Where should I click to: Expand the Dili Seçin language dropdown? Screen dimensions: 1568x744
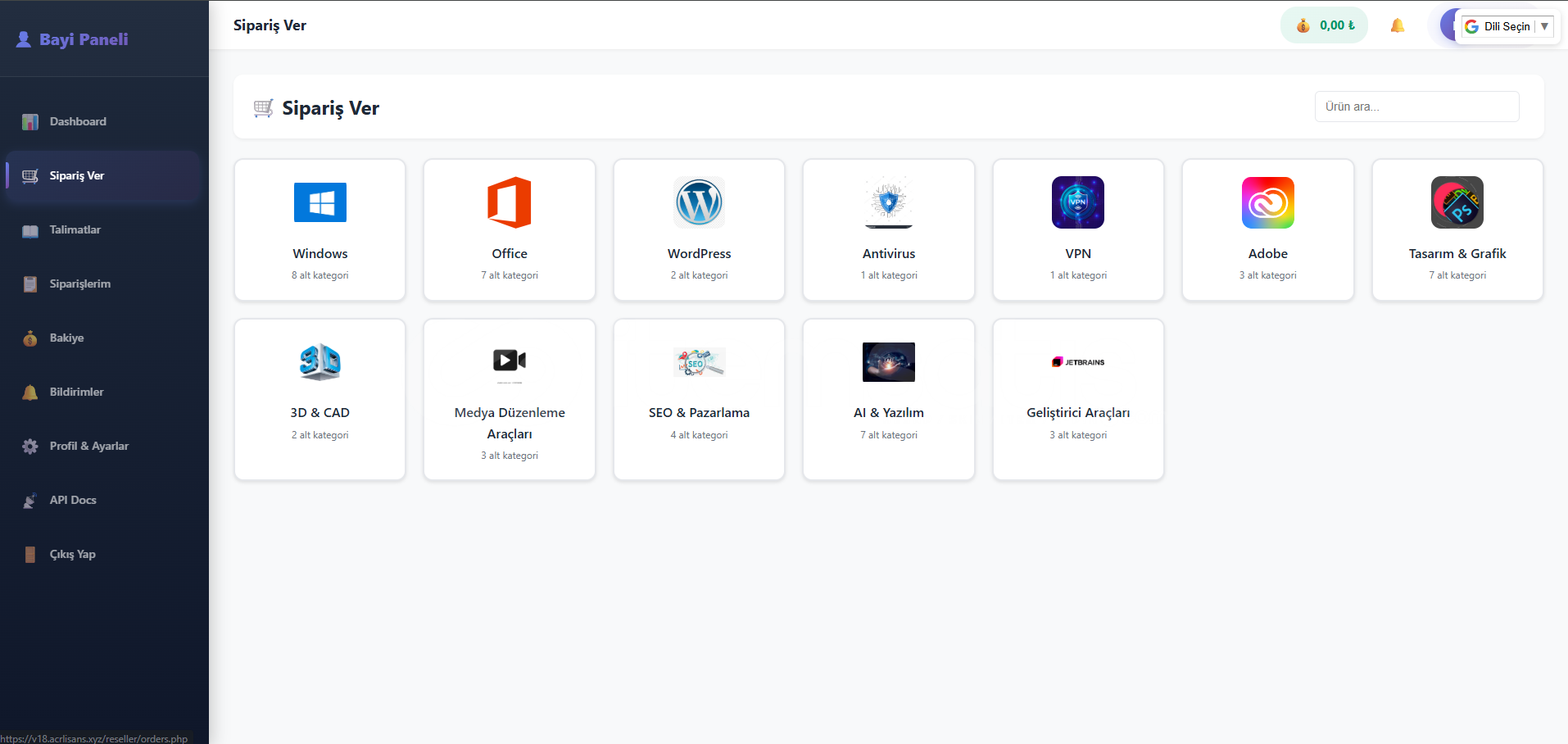pyautogui.click(x=1507, y=26)
